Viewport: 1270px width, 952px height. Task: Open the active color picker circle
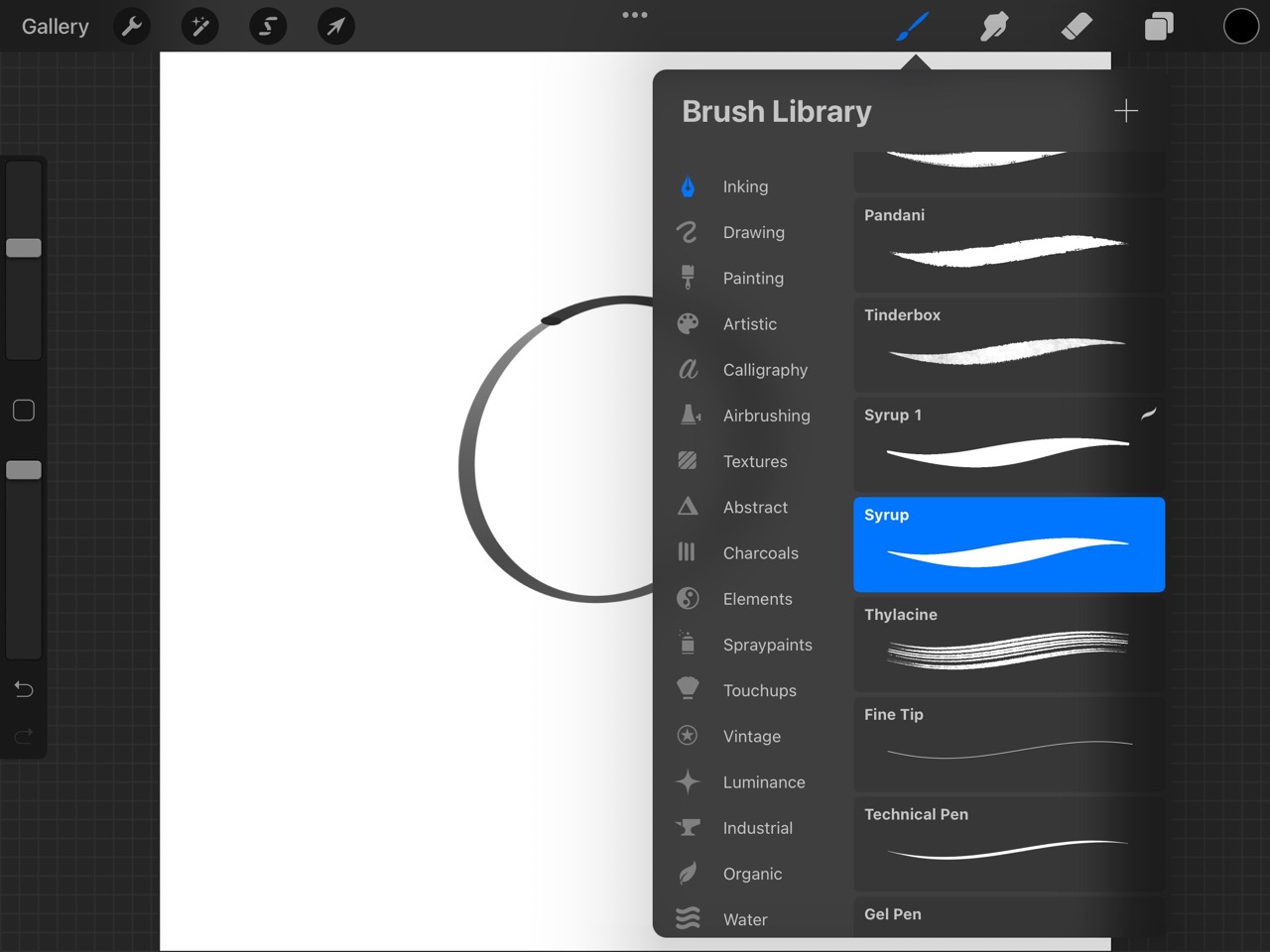point(1240,27)
